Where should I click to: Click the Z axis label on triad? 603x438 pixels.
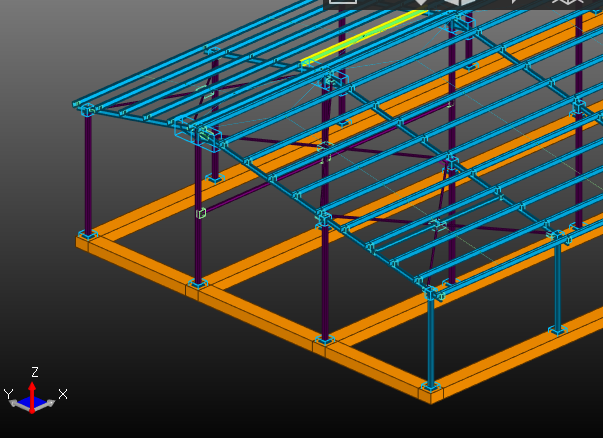click(35, 372)
